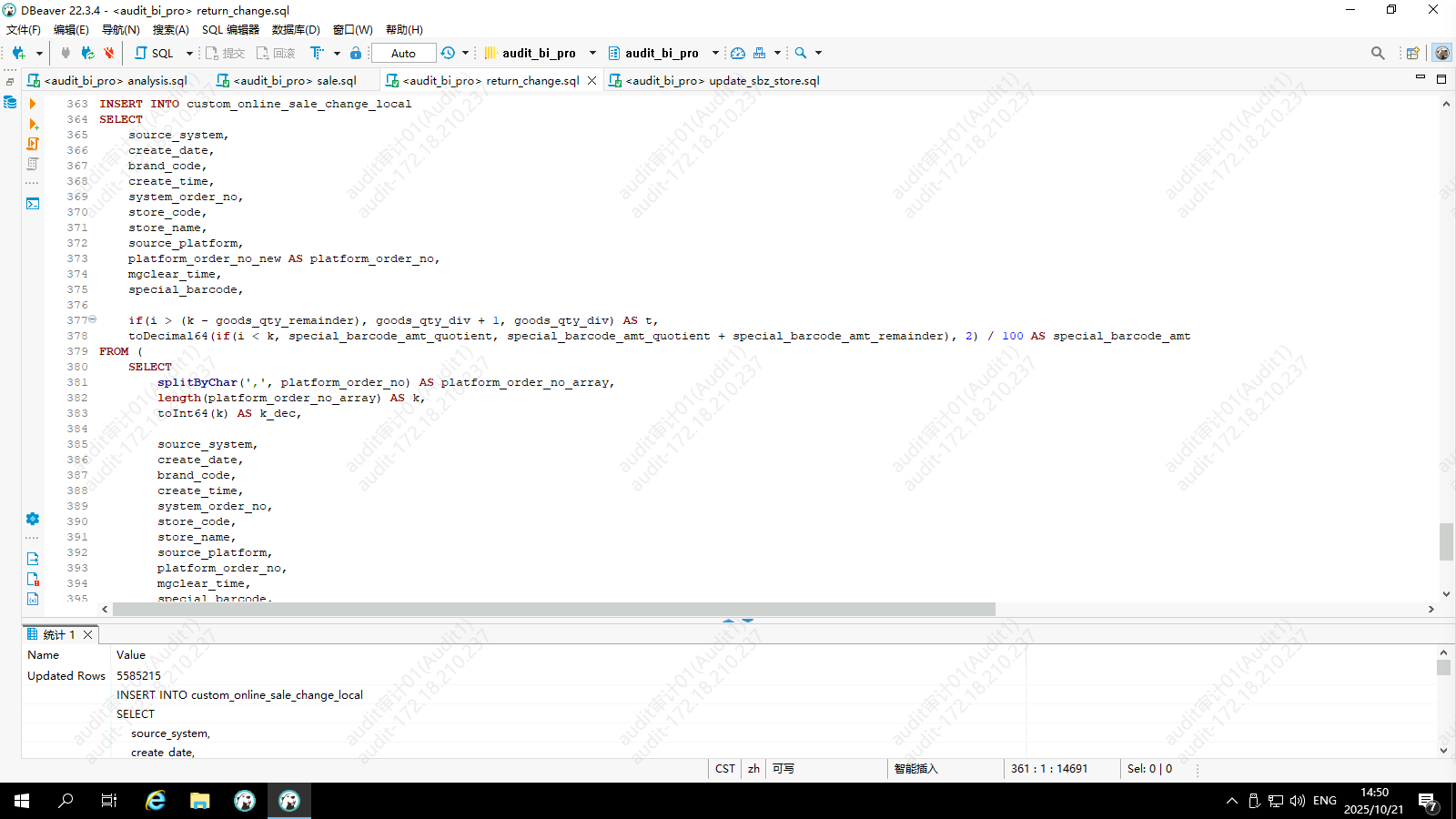Viewport: 1456px width, 819px height.
Task: Click the red Disconnect plug icon
Action: 109,53
